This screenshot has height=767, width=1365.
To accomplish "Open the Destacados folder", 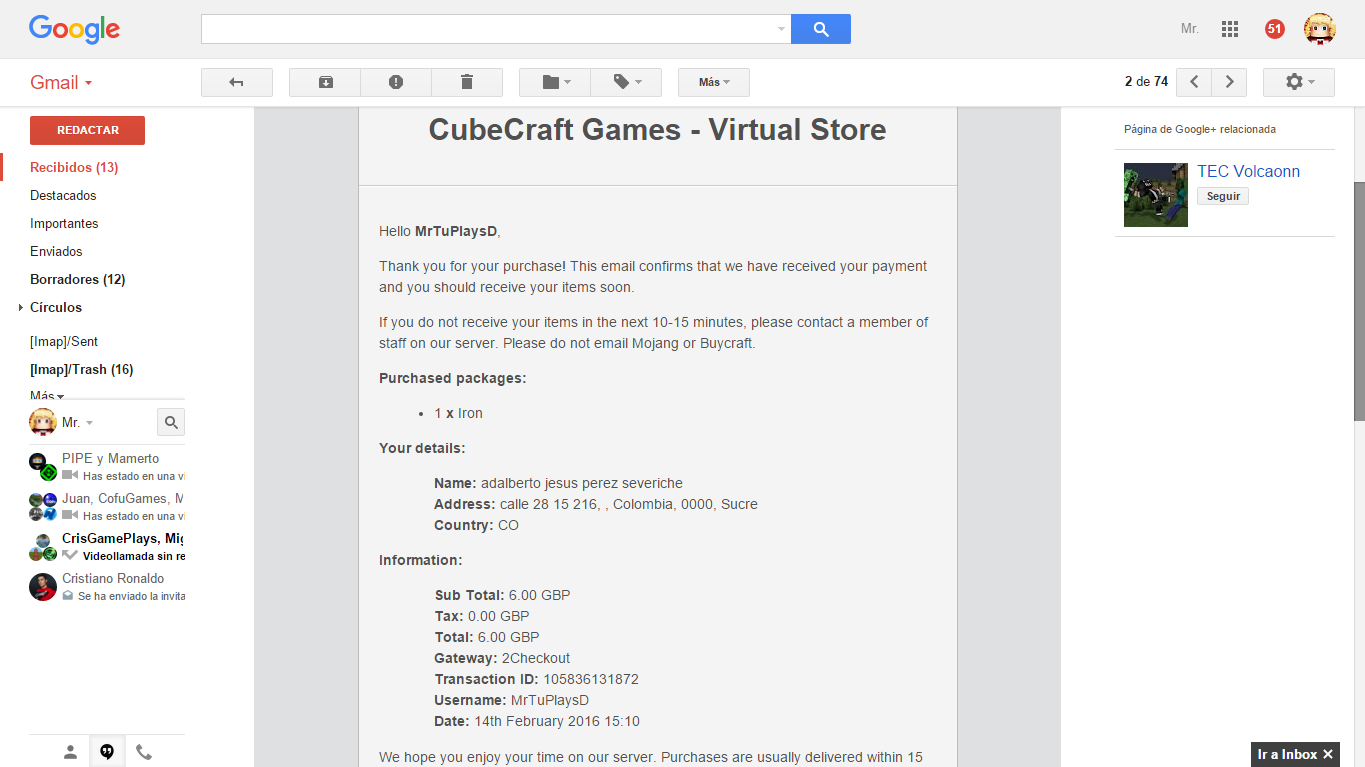I will [x=63, y=195].
